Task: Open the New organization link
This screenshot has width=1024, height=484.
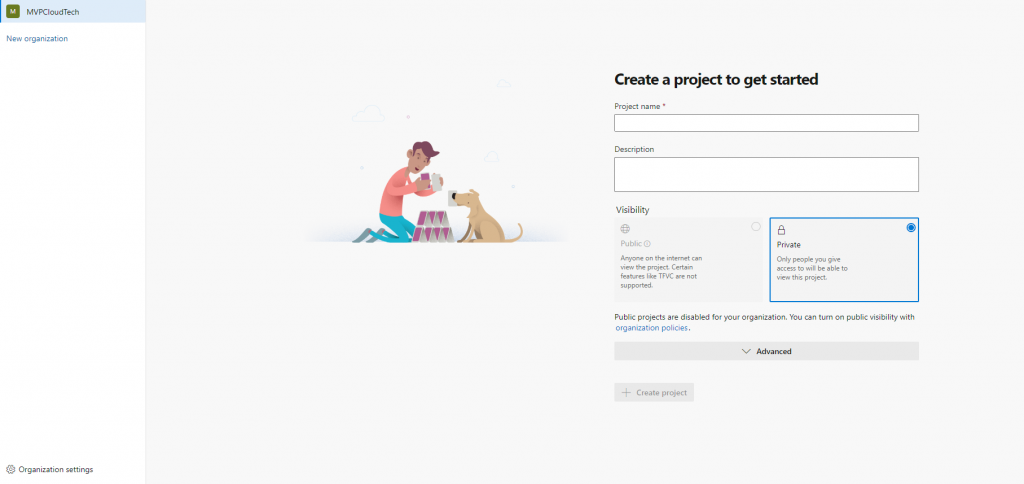Action: [37, 38]
